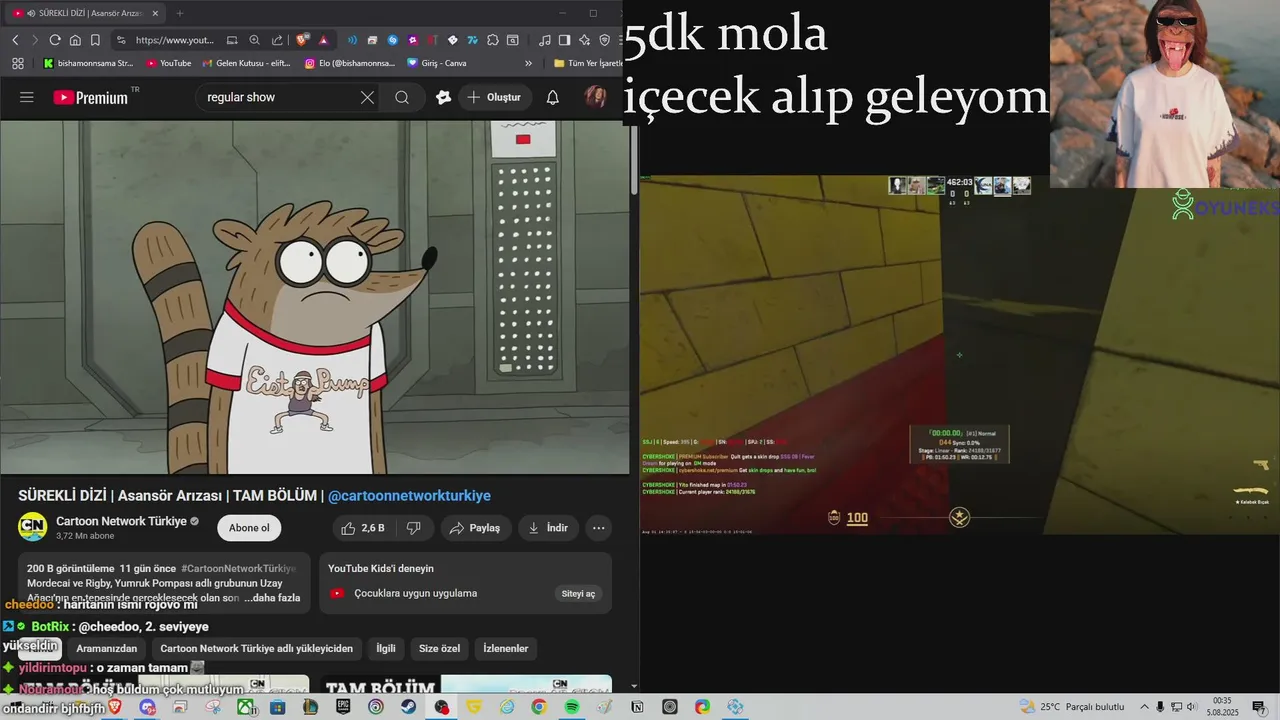The width and height of the screenshot is (1280, 720).
Task: Open the YouTube hamburger guide menu
Action: (x=27, y=97)
